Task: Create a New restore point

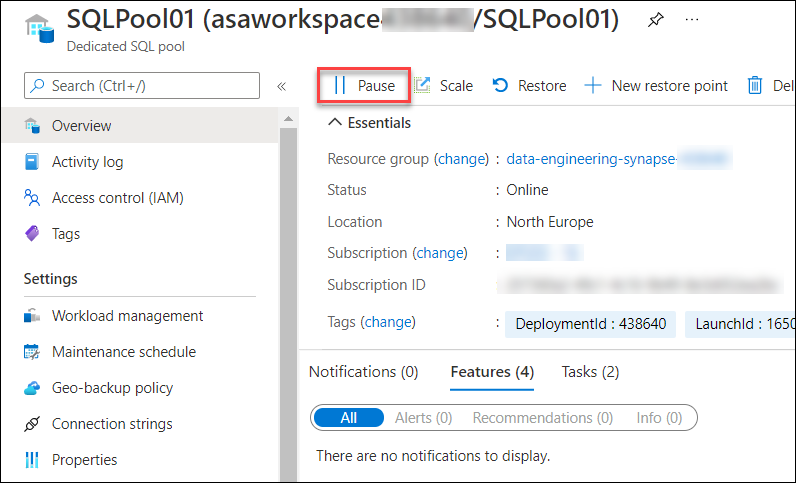Action: click(x=656, y=85)
